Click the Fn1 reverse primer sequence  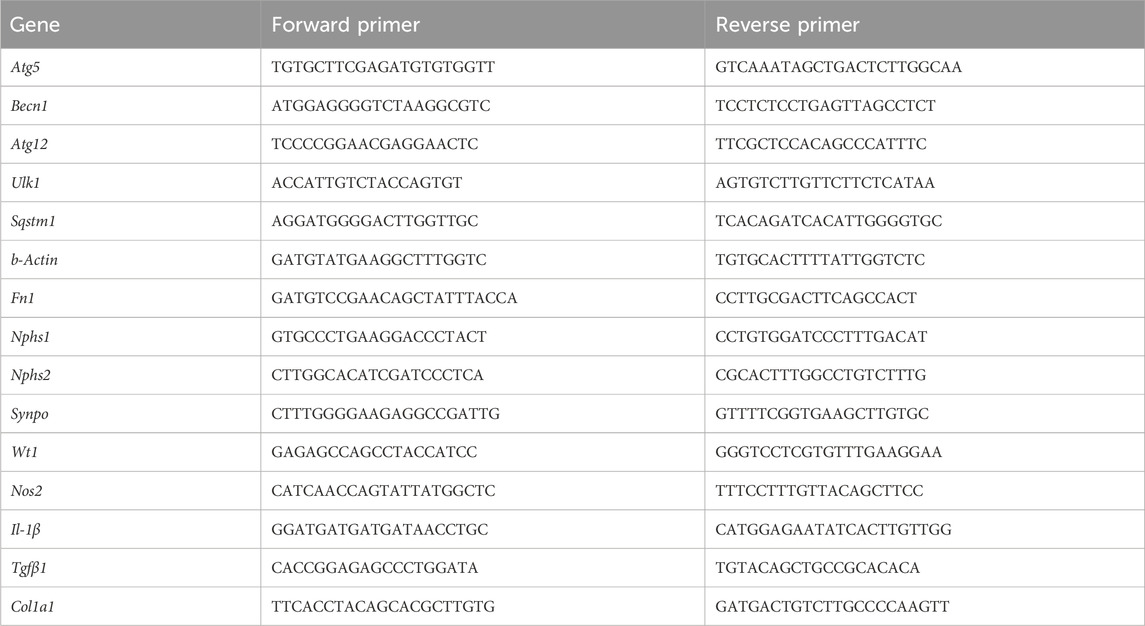pyautogui.click(x=803, y=299)
